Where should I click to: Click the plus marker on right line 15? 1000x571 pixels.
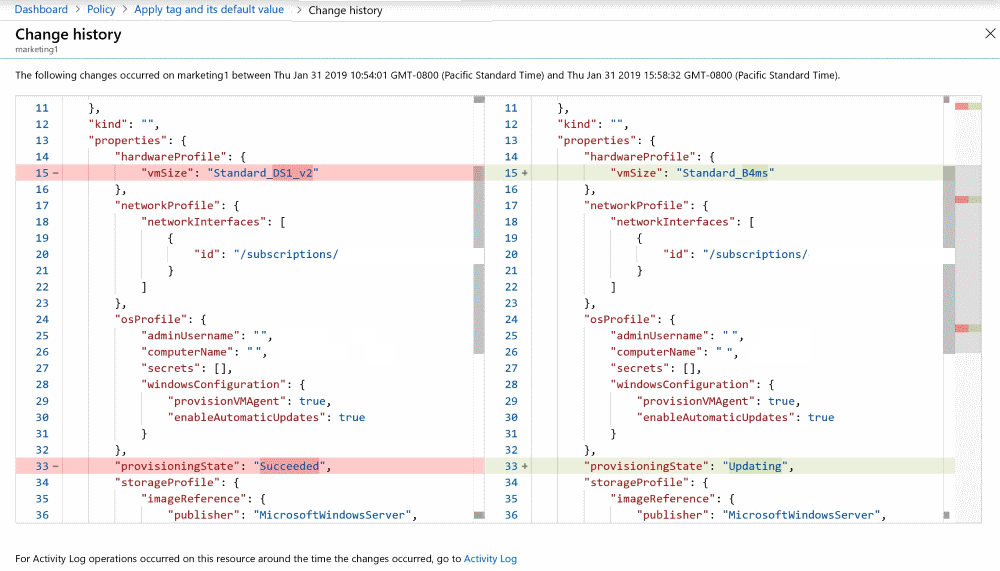(524, 173)
